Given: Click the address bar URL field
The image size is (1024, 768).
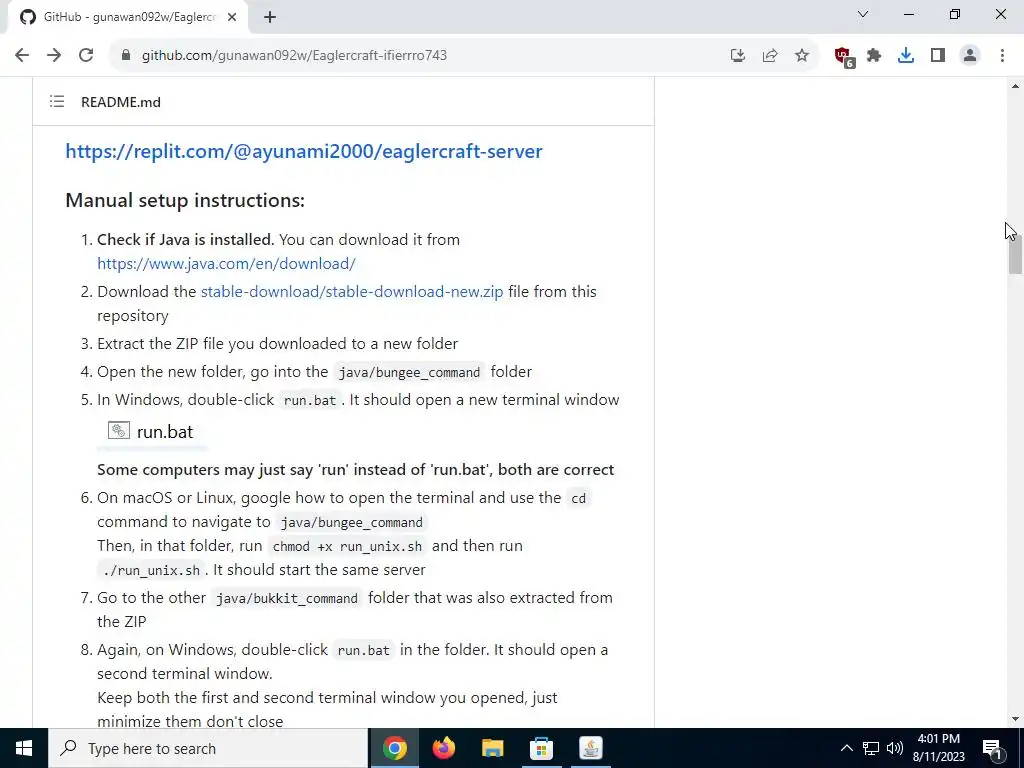Looking at the screenshot, I should (x=418, y=56).
